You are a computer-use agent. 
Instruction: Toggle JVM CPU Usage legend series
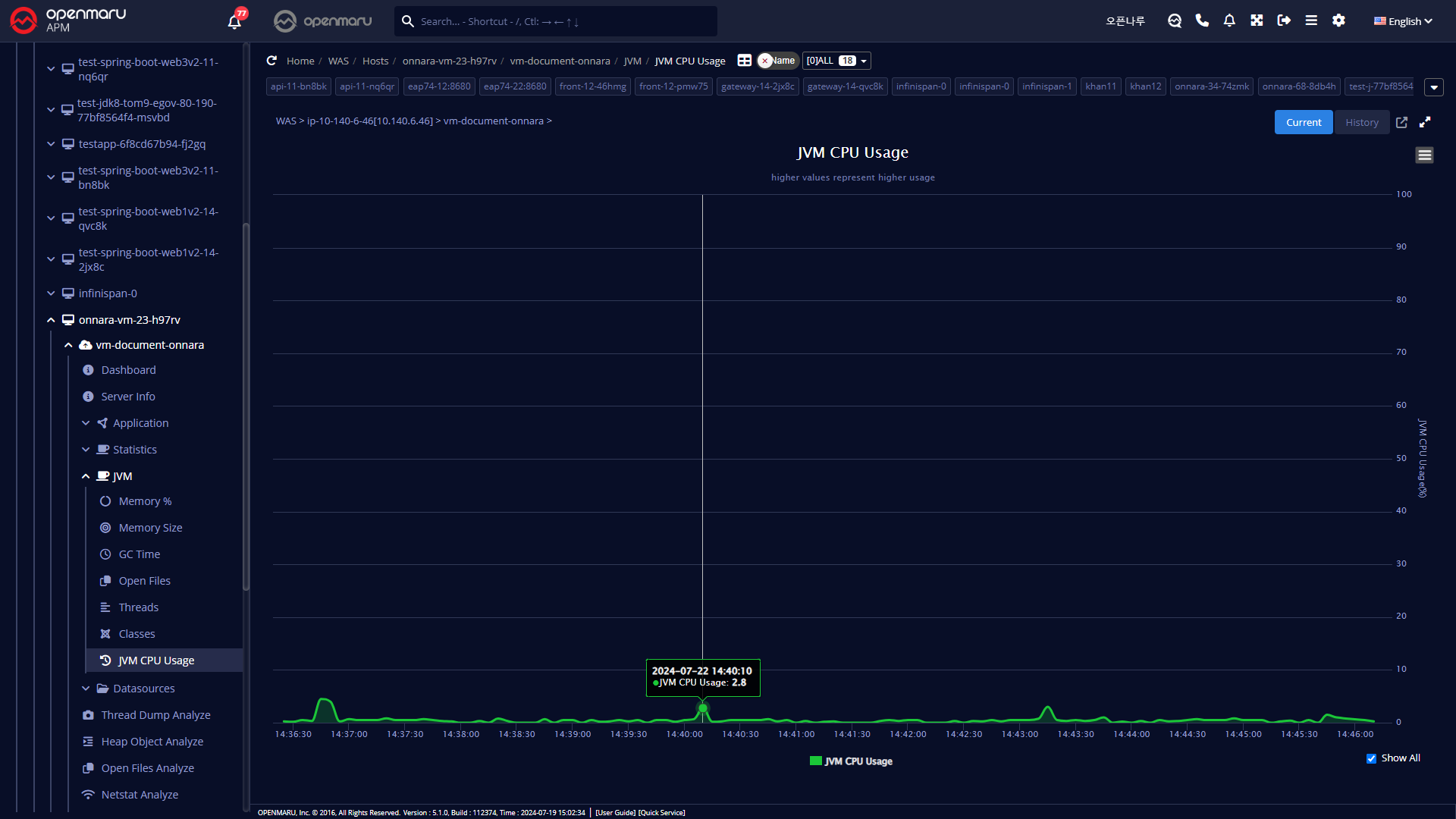pos(851,761)
